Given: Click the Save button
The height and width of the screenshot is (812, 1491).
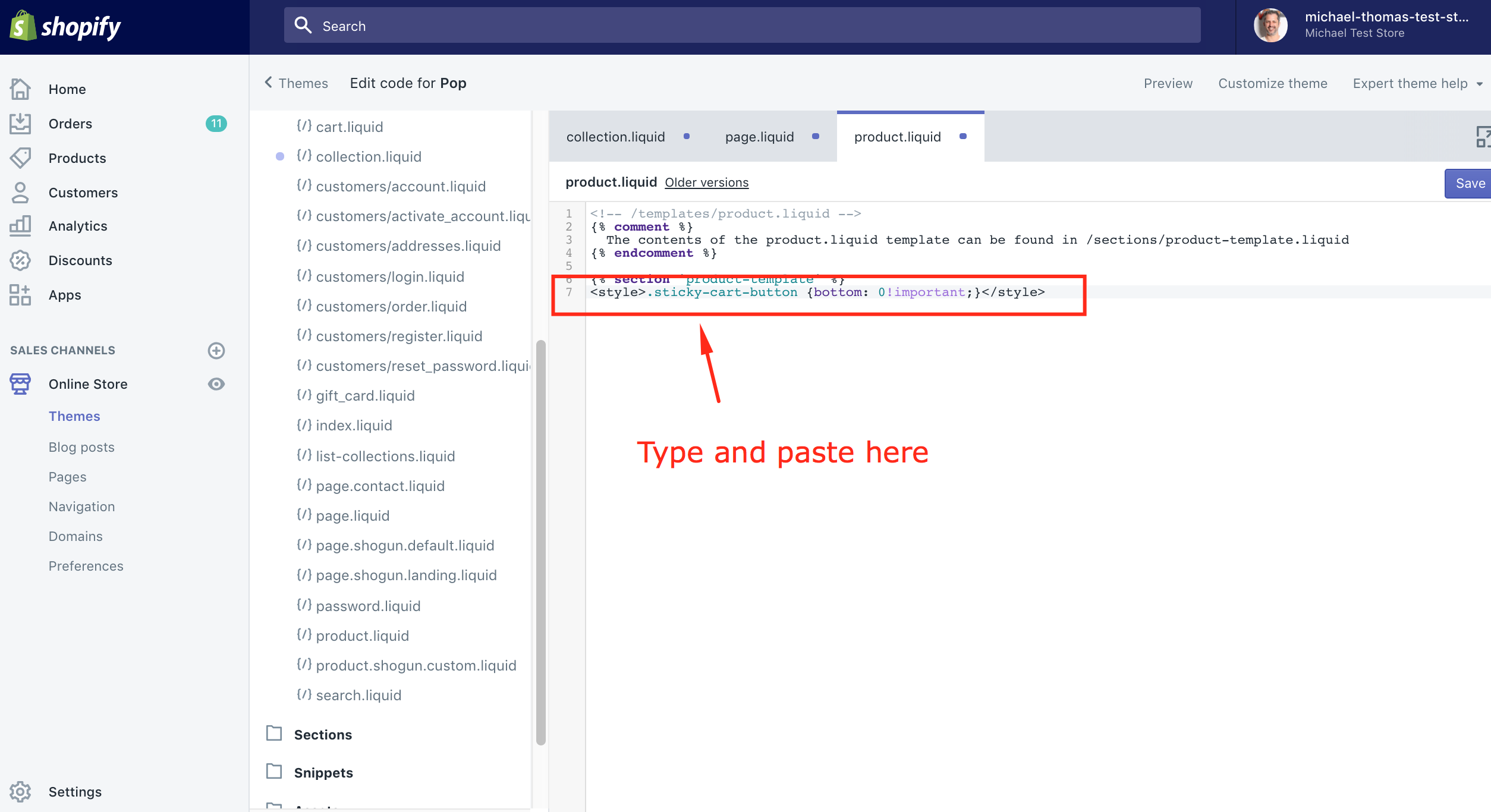Looking at the screenshot, I should [x=1470, y=184].
